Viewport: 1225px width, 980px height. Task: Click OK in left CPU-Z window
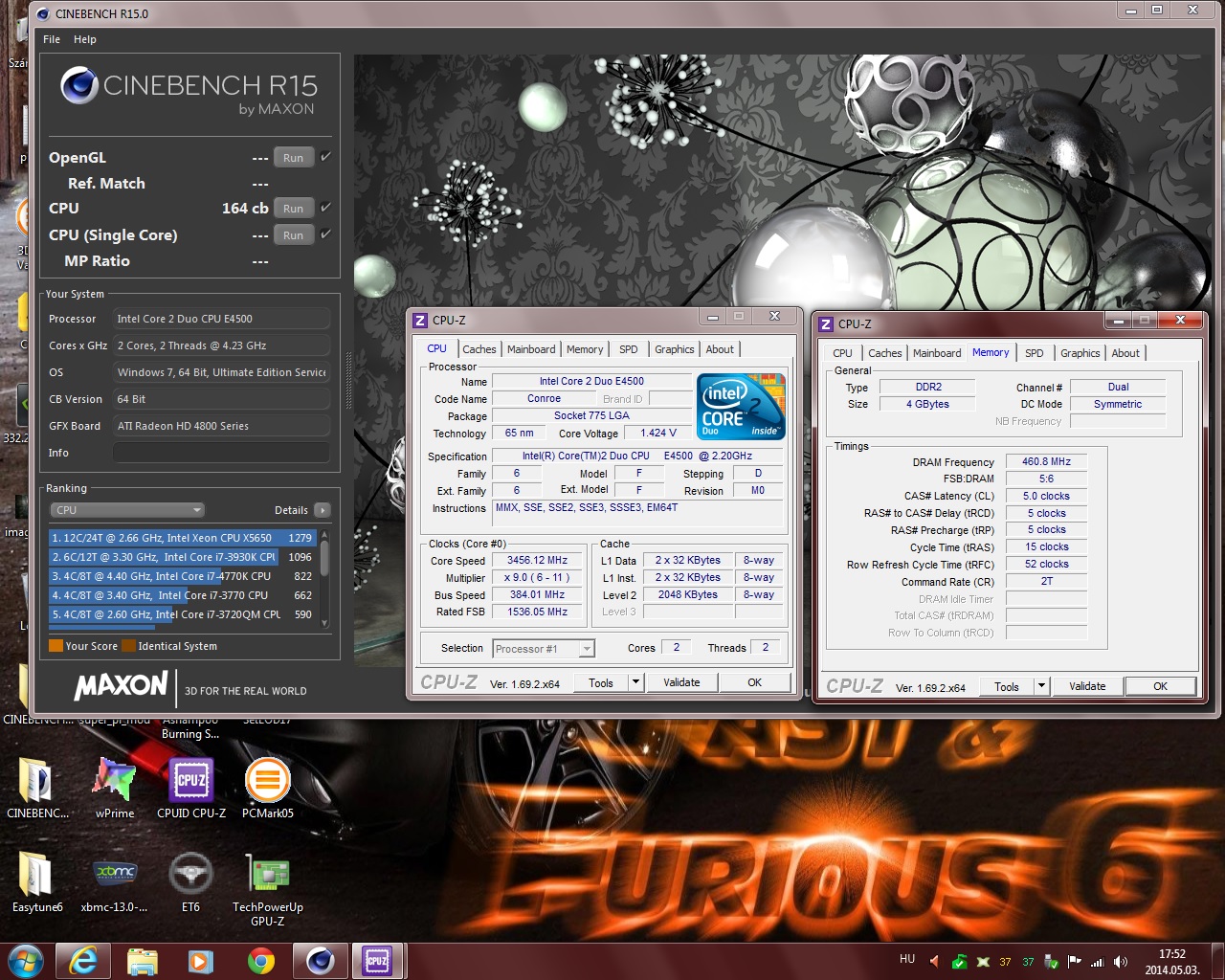click(755, 683)
